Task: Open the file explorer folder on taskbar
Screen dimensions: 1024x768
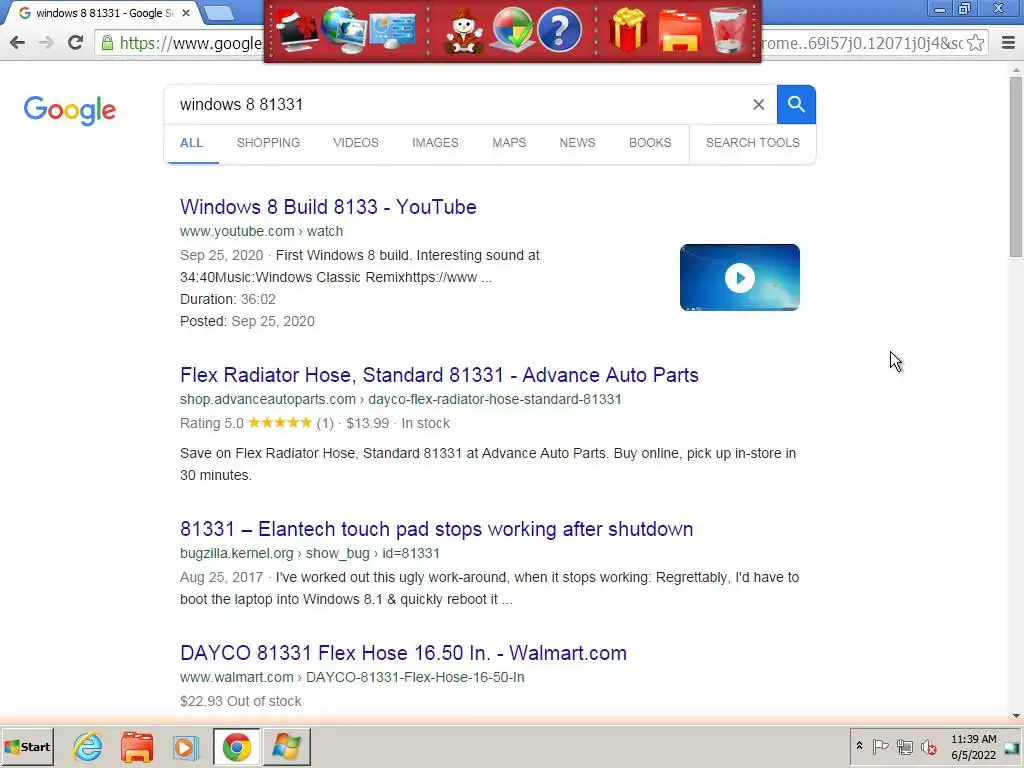Action: pyautogui.click(x=136, y=746)
